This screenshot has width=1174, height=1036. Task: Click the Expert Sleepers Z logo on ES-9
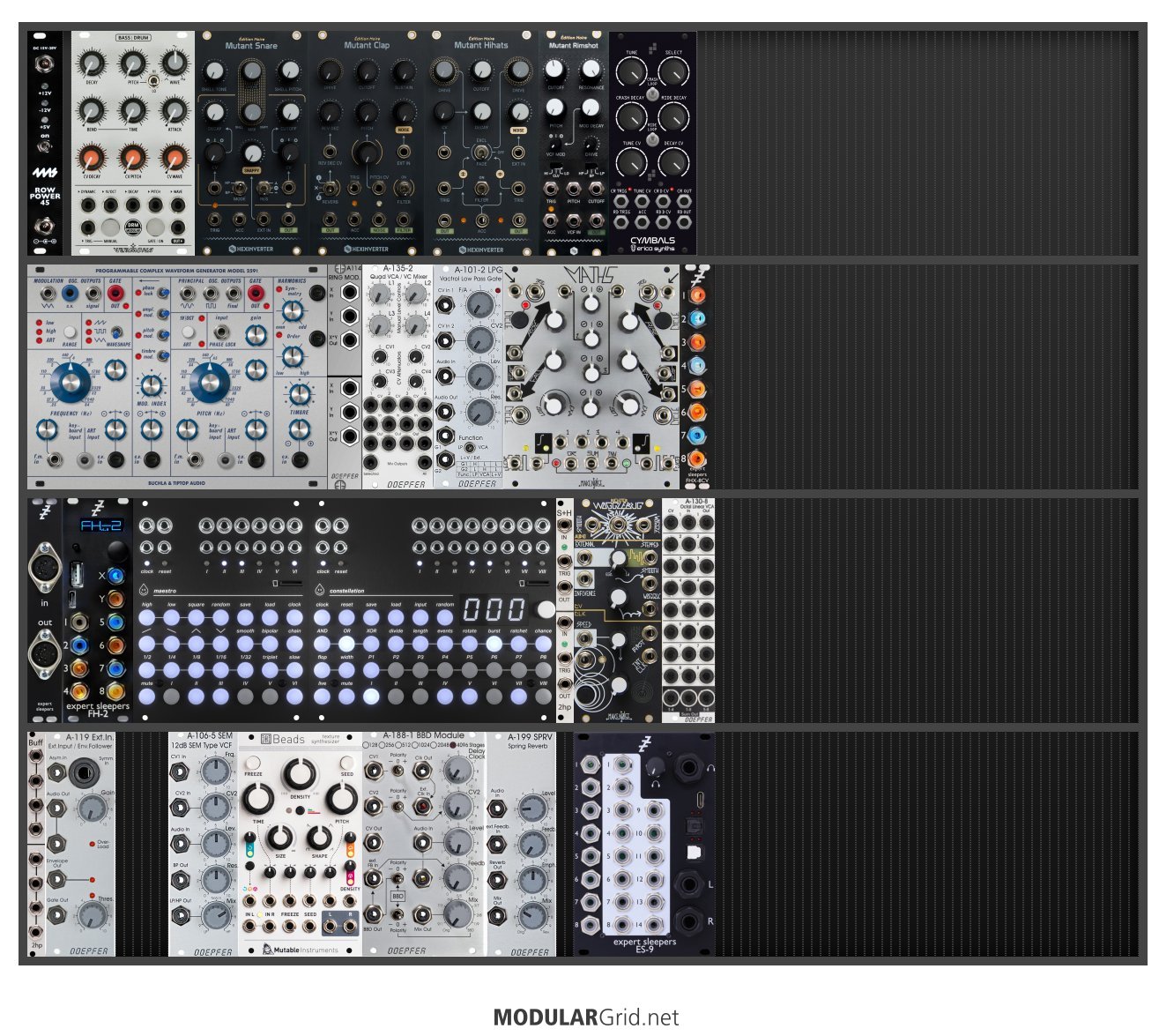coord(645,744)
